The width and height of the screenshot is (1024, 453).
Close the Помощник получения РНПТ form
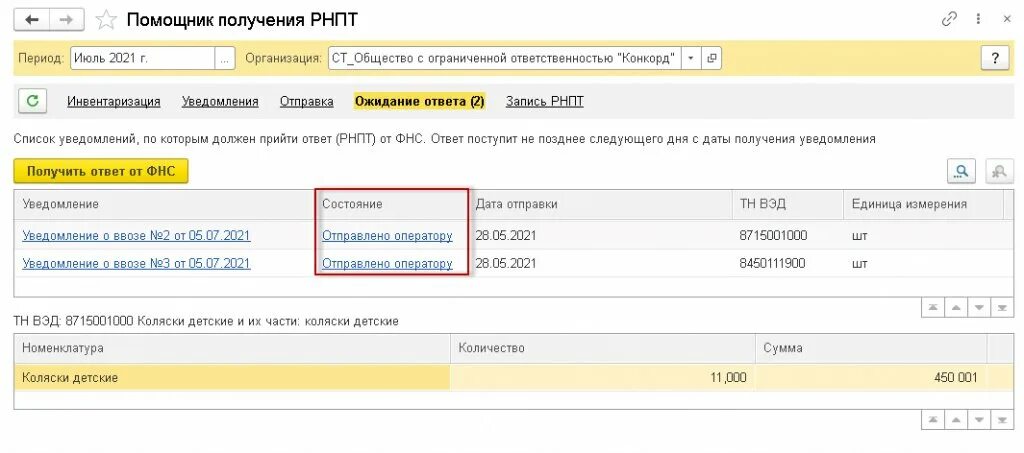[1006, 19]
